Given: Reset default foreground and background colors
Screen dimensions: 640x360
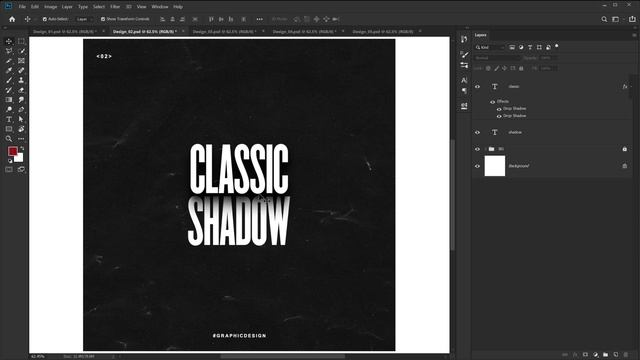Looking at the screenshot, I should click(10, 161).
